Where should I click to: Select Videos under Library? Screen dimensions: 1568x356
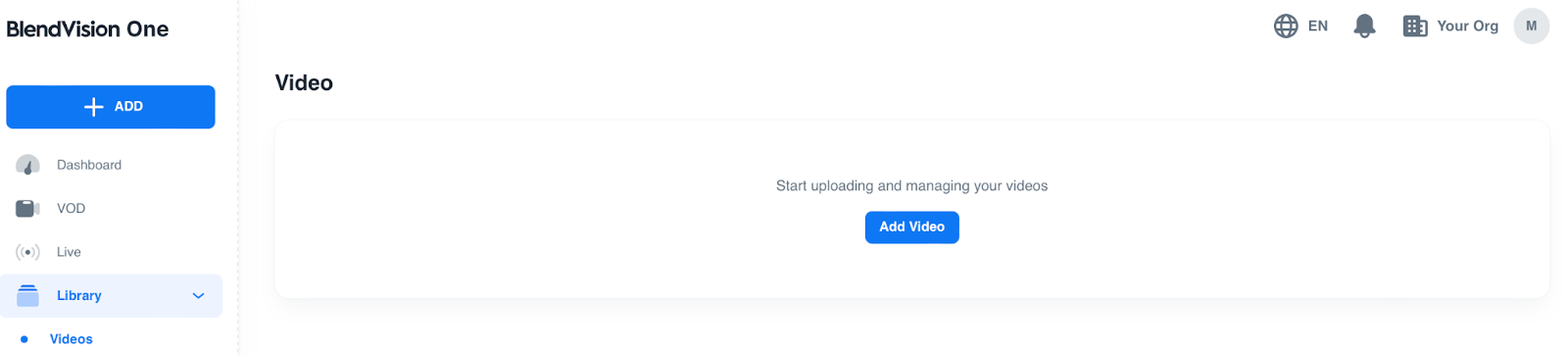72,339
